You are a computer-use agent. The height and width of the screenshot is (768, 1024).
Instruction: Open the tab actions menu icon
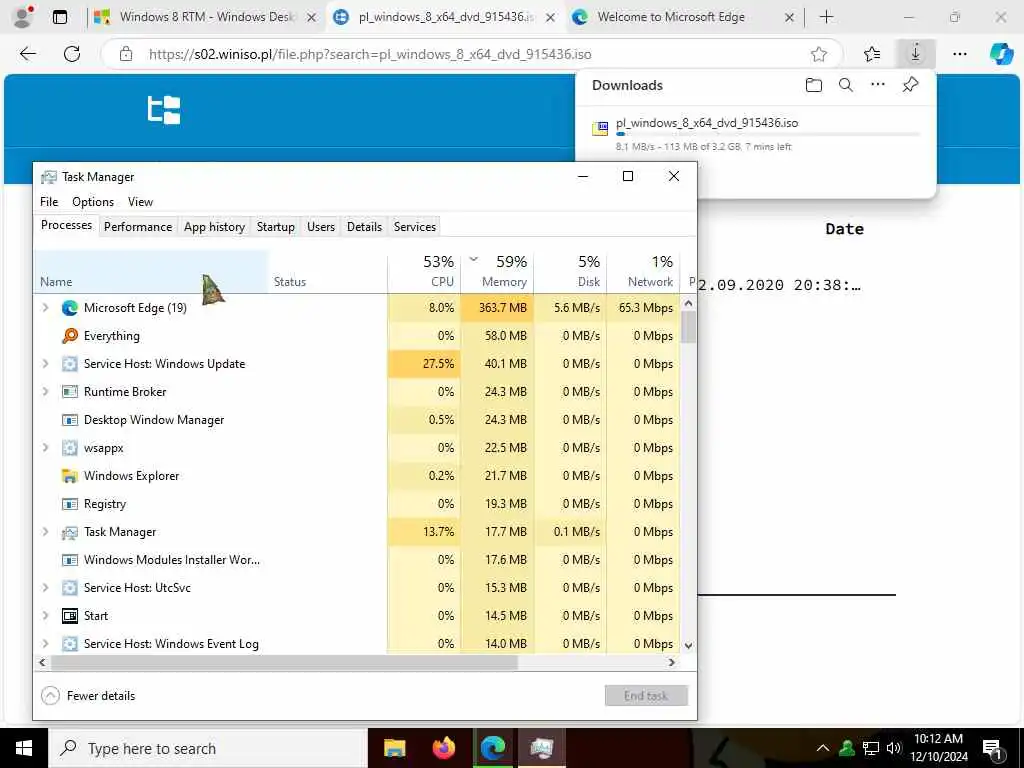click(60, 18)
